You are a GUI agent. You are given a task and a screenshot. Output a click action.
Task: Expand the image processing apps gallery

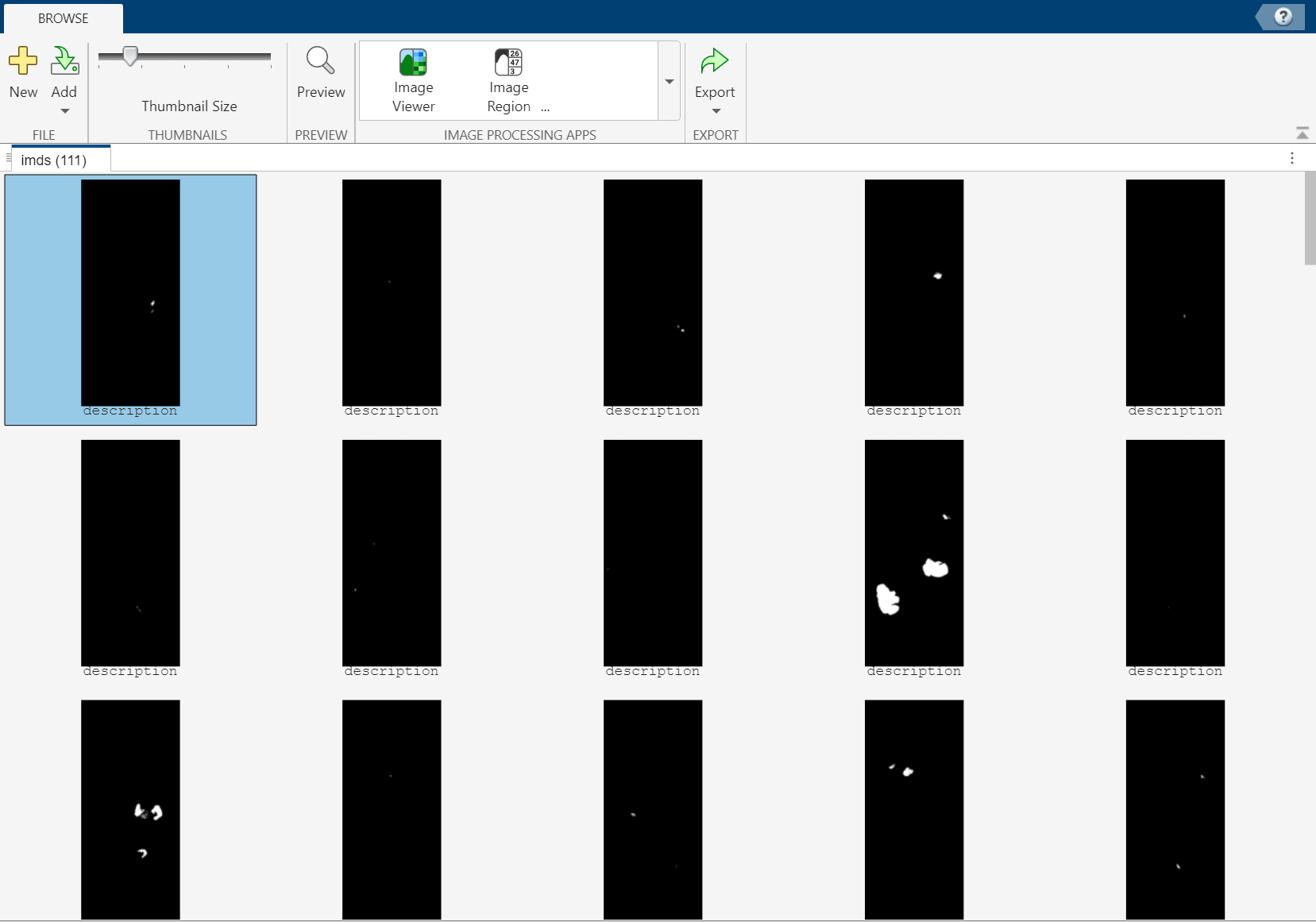tap(669, 82)
